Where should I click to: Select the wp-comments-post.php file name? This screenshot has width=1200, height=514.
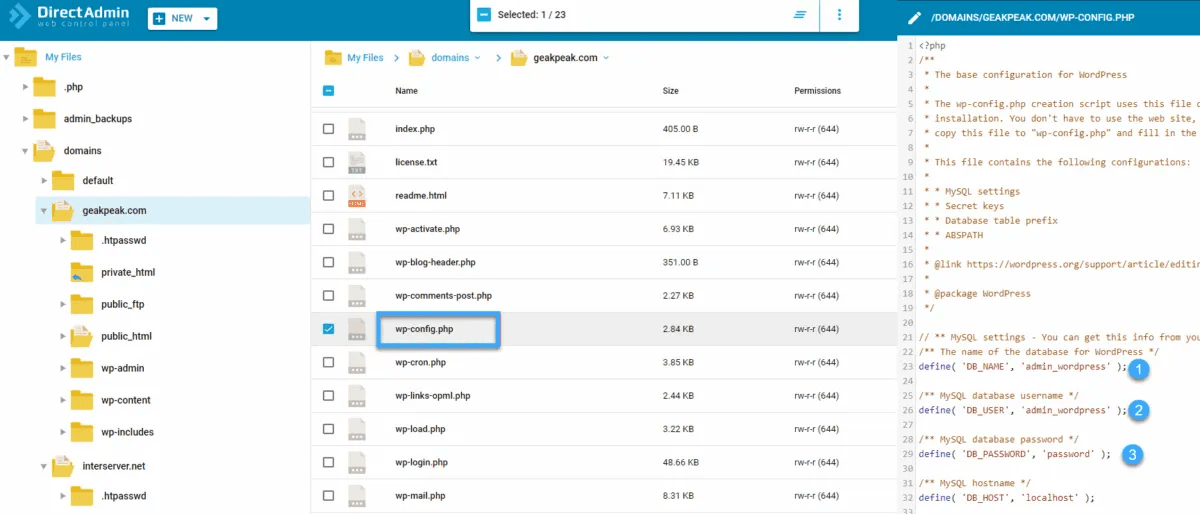pos(443,296)
